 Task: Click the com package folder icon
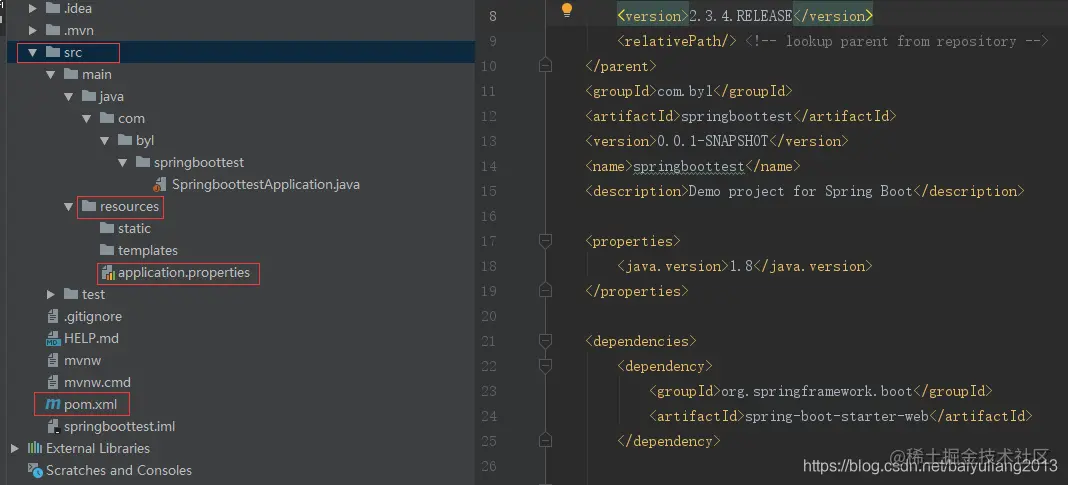click(x=107, y=118)
